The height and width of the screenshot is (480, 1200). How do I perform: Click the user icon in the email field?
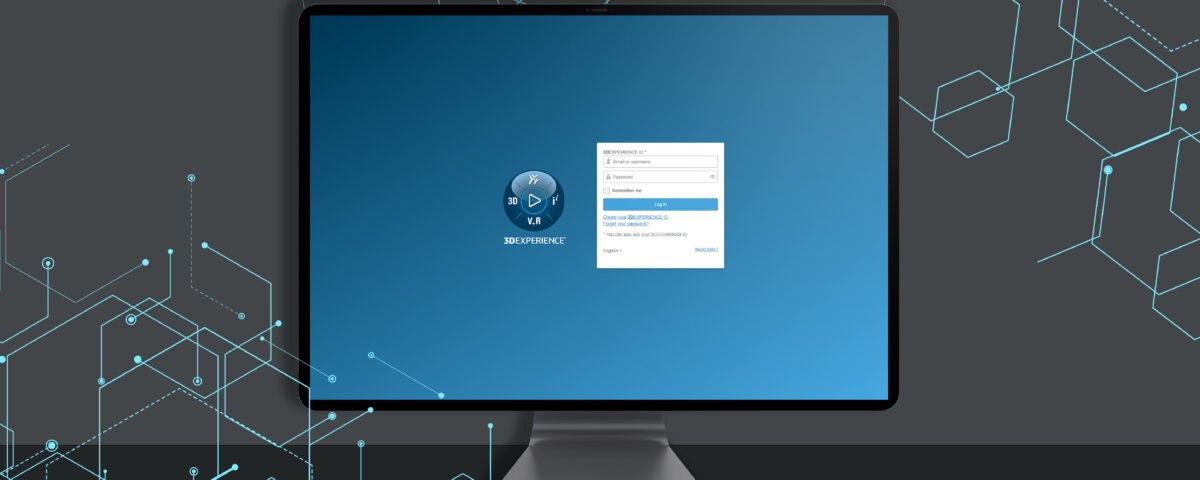(608, 161)
